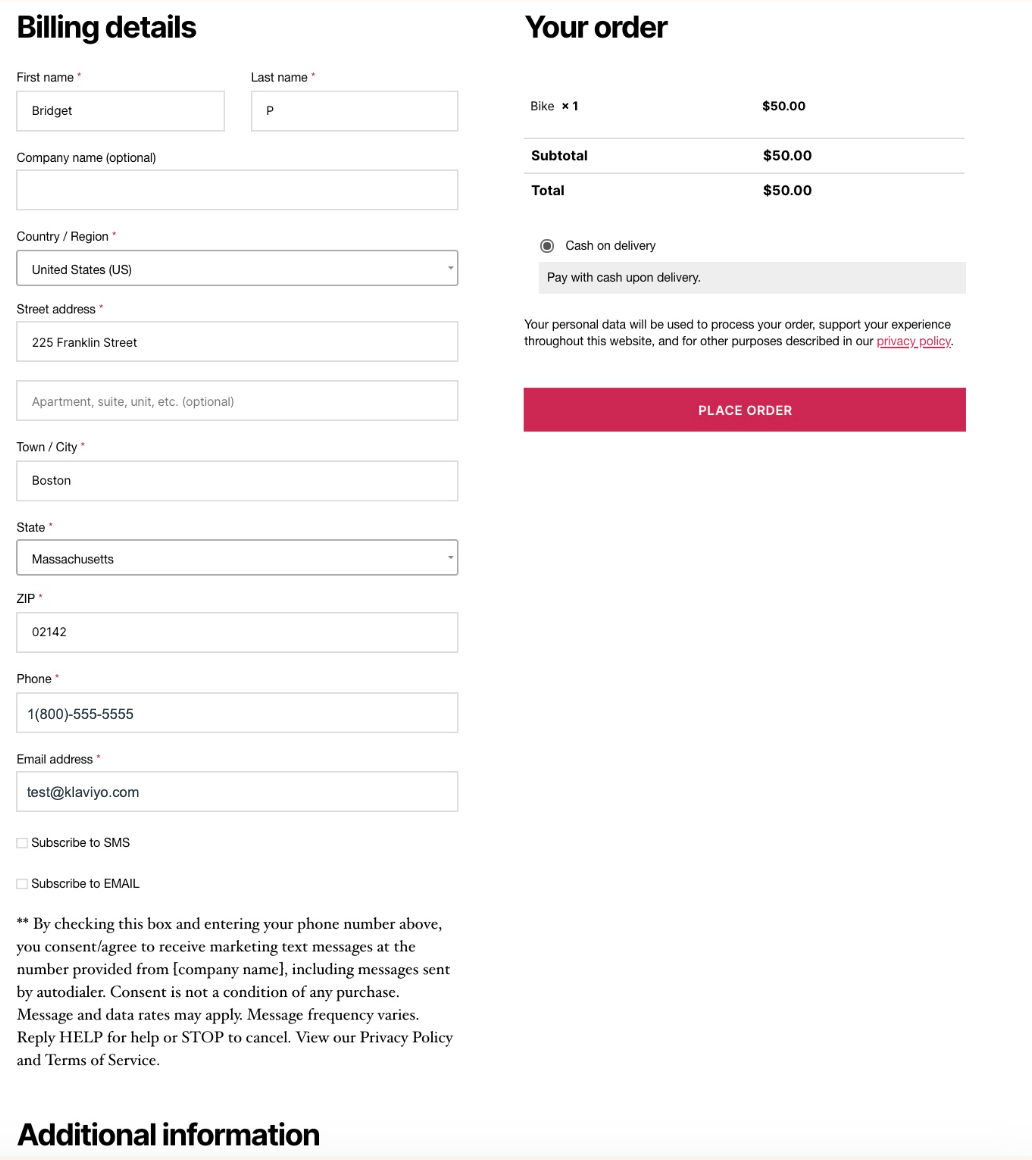Click the Bike item in order summary
The image size is (1032, 1160).
tap(543, 106)
